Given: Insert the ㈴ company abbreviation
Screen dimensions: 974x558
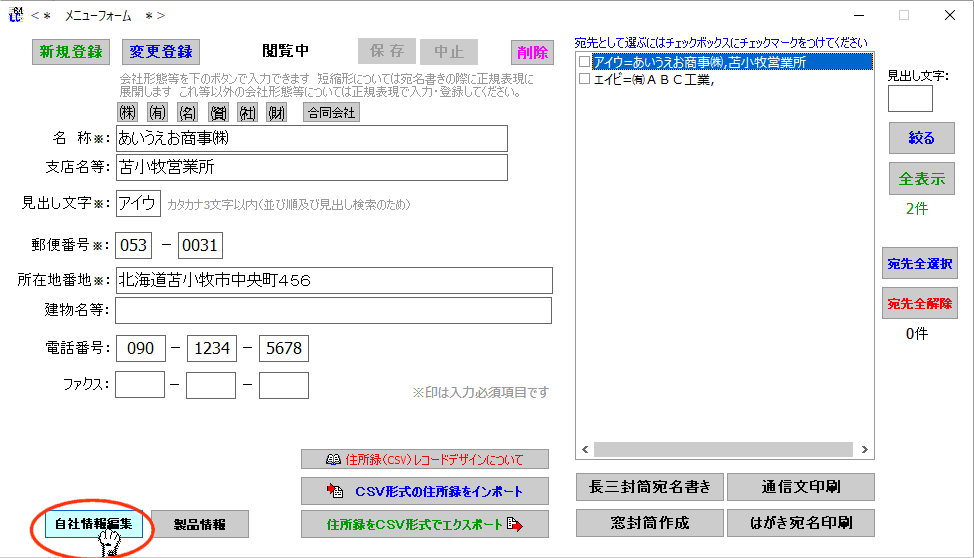Looking at the screenshot, I should point(187,112).
